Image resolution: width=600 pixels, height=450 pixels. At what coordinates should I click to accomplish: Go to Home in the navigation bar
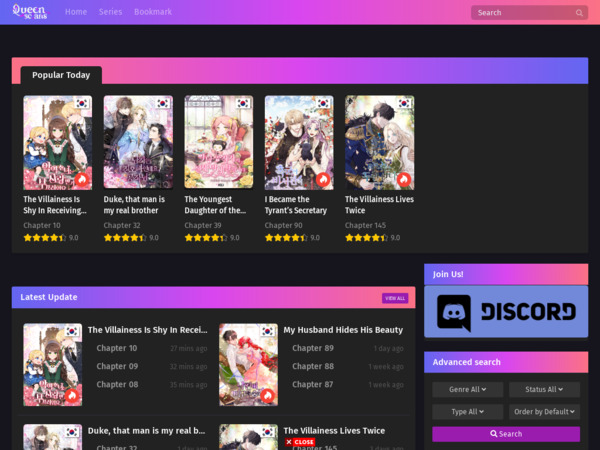pos(76,12)
